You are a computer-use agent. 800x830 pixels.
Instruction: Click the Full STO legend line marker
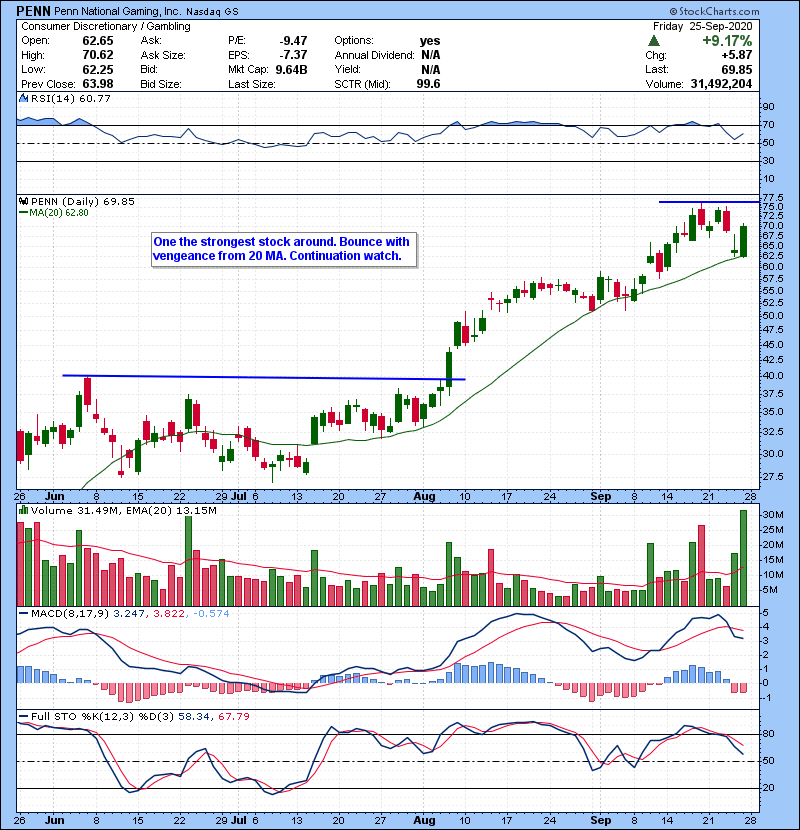(23, 716)
